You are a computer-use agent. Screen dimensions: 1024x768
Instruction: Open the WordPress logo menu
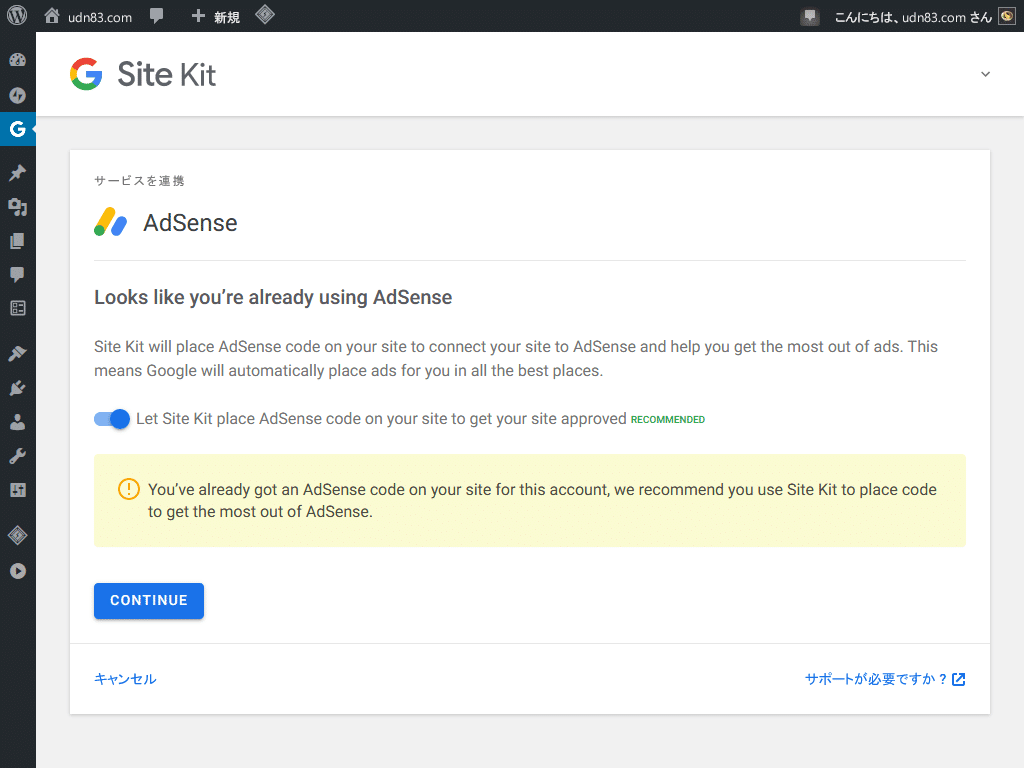(17, 16)
